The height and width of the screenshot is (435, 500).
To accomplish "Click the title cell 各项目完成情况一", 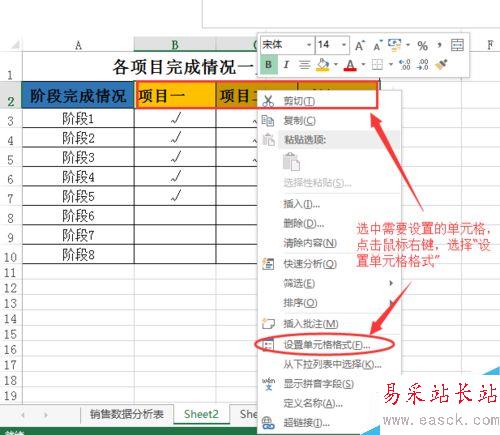I will coord(182,67).
